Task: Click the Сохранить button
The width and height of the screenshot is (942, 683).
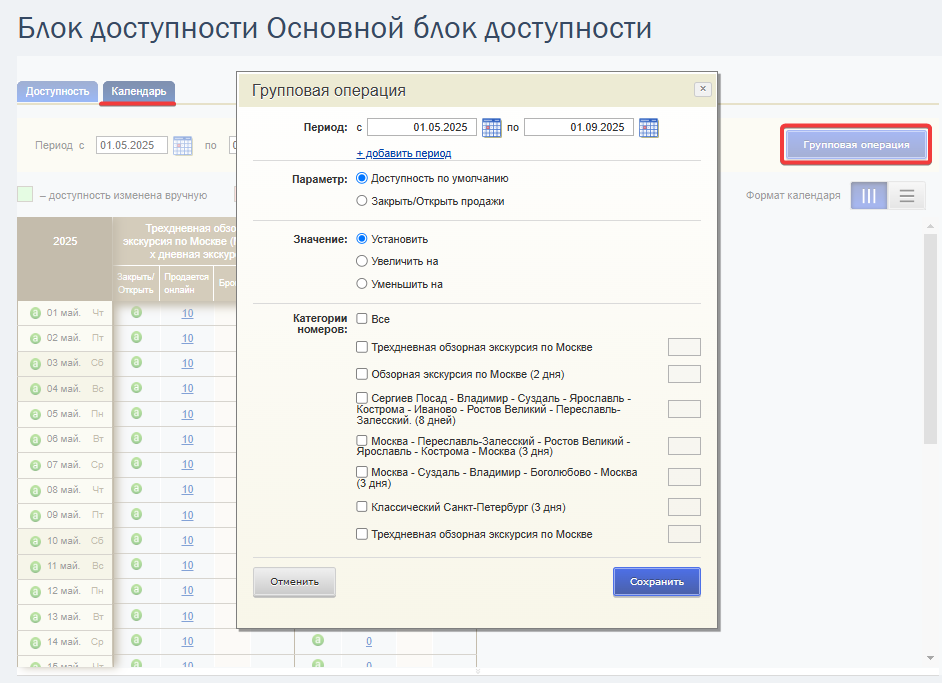Action: point(657,581)
